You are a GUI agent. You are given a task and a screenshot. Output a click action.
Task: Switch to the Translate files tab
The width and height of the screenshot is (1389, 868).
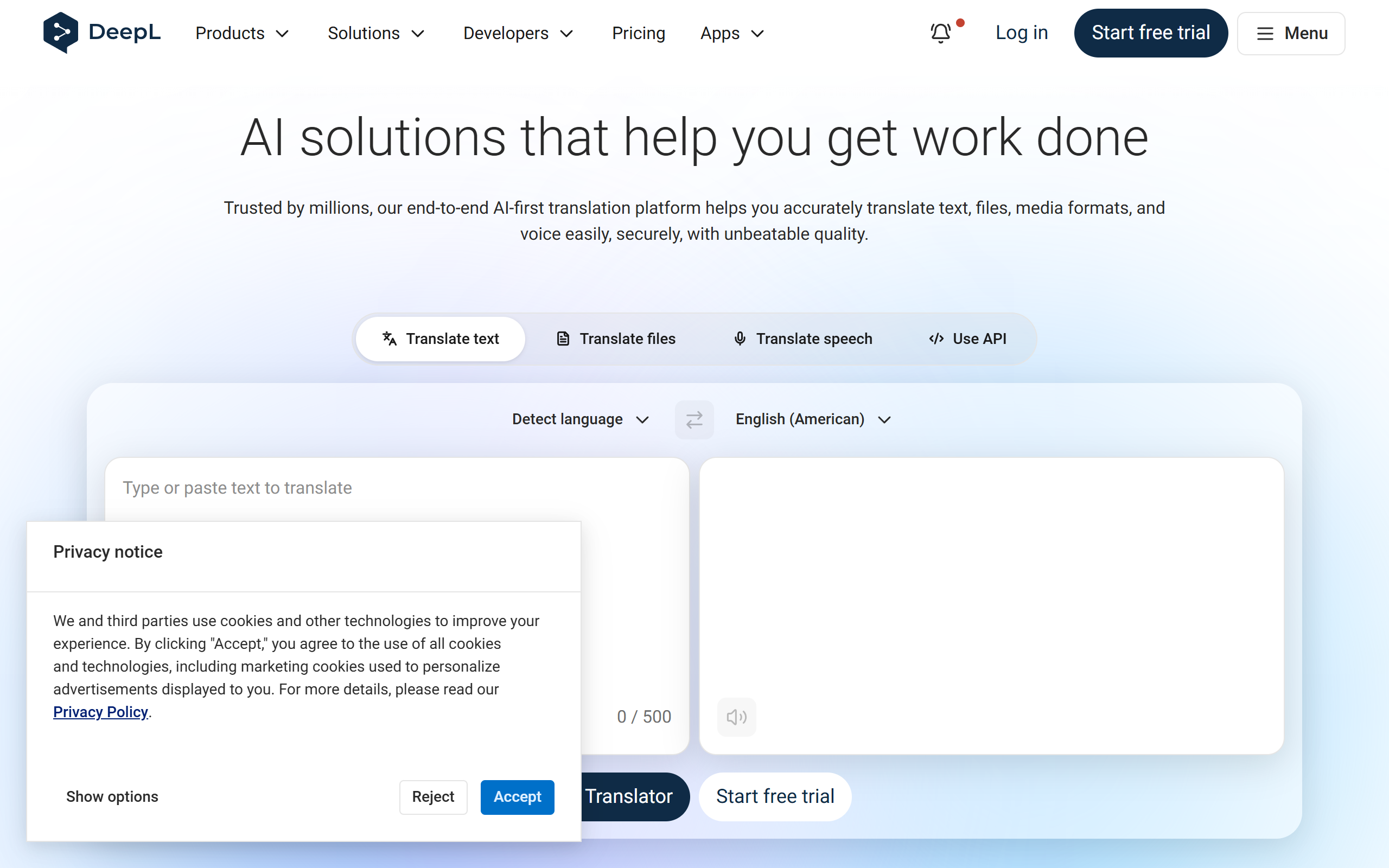coord(616,339)
